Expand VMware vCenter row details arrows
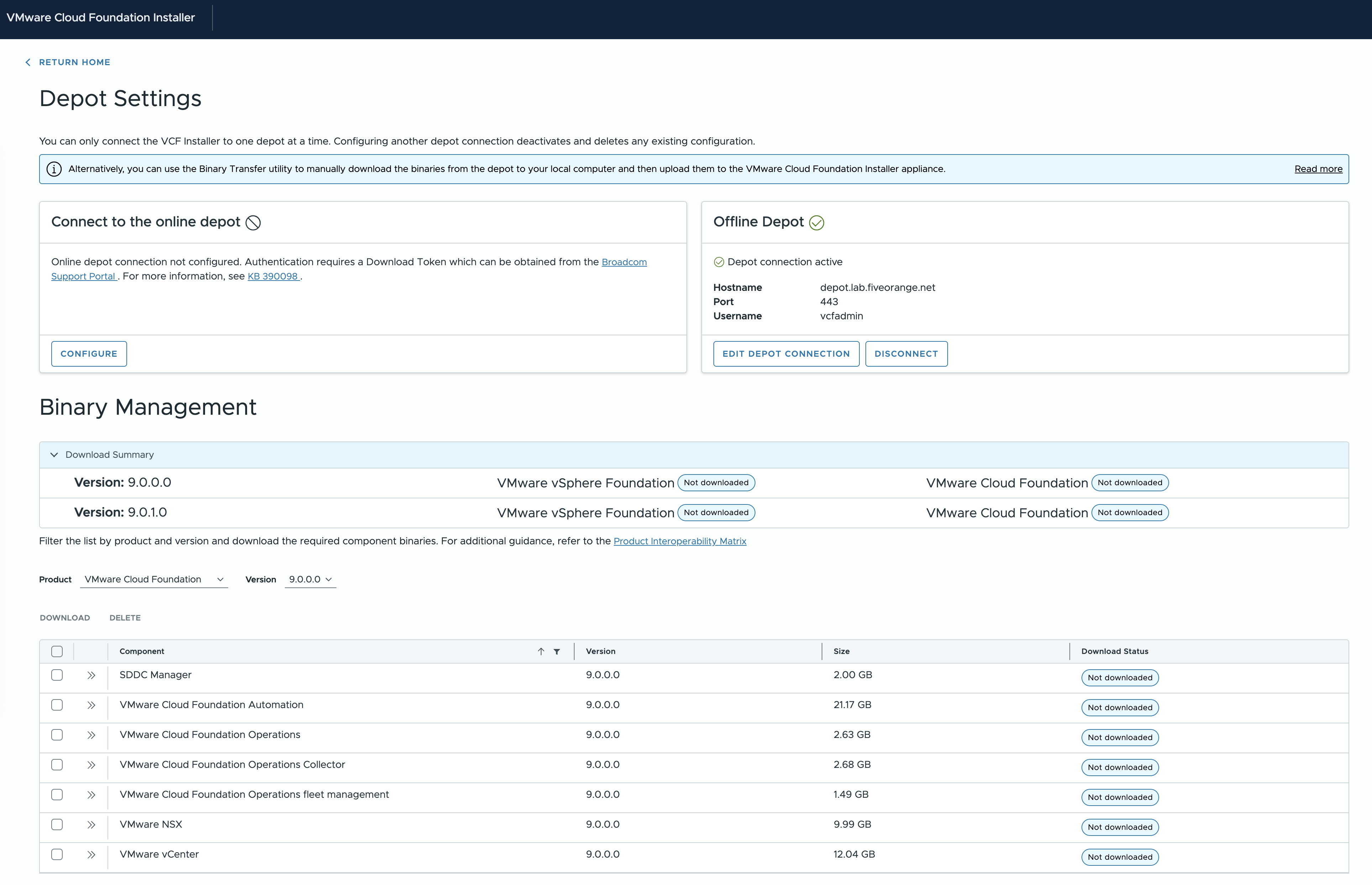Viewport: 1372px width, 885px height. tap(91, 854)
